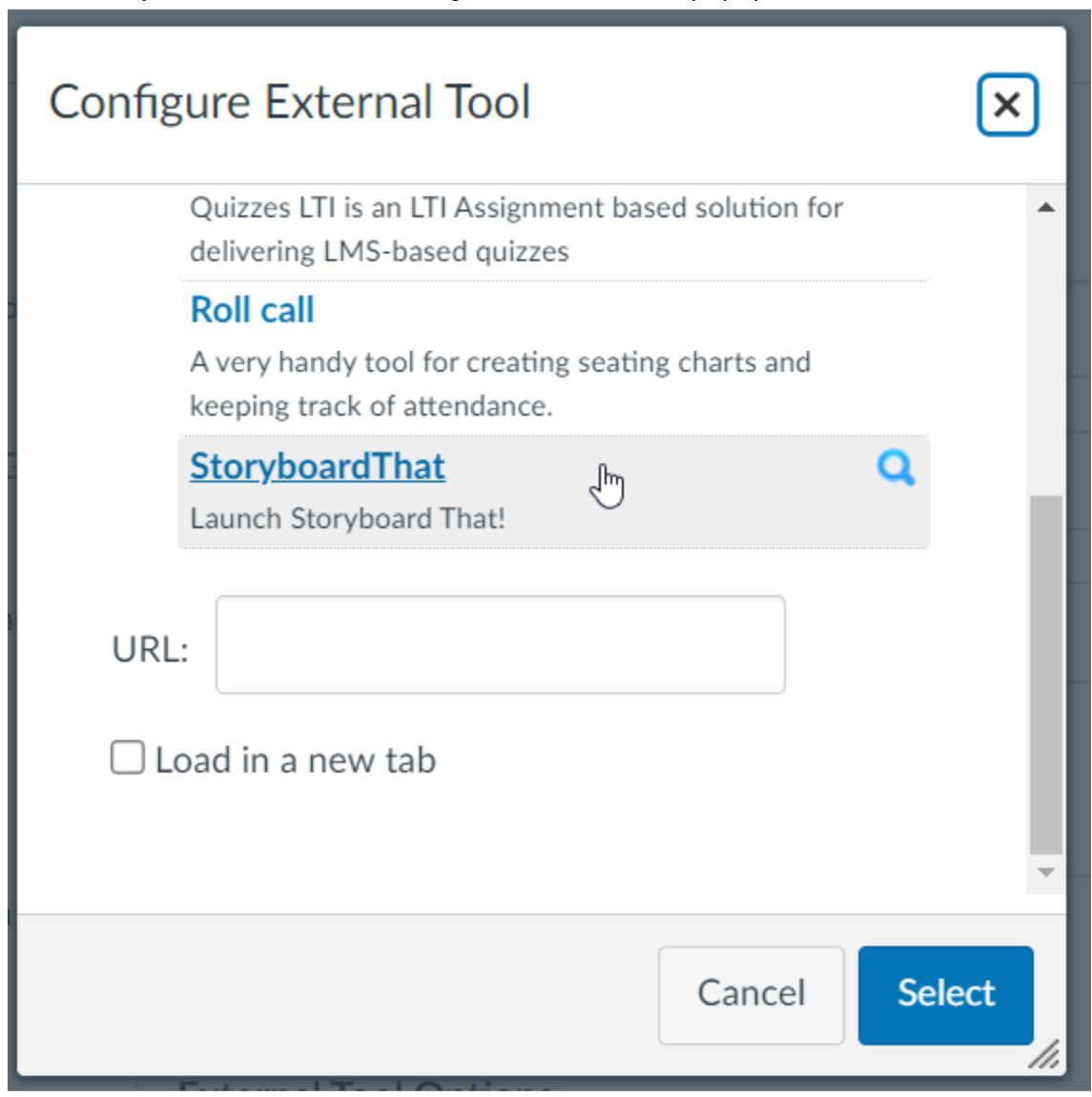Click the 'Launch Storyboard That!' description
This screenshot has height=1097, width=1092.
pyautogui.click(x=348, y=519)
